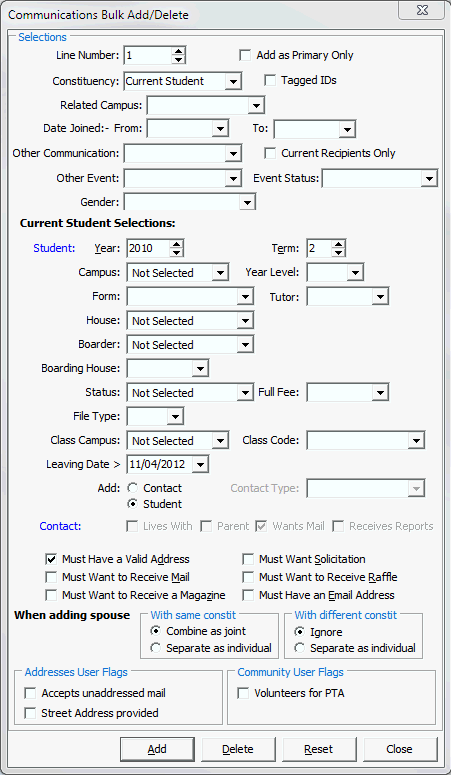
Task: Open the Gender dropdown
Action: pos(246,202)
